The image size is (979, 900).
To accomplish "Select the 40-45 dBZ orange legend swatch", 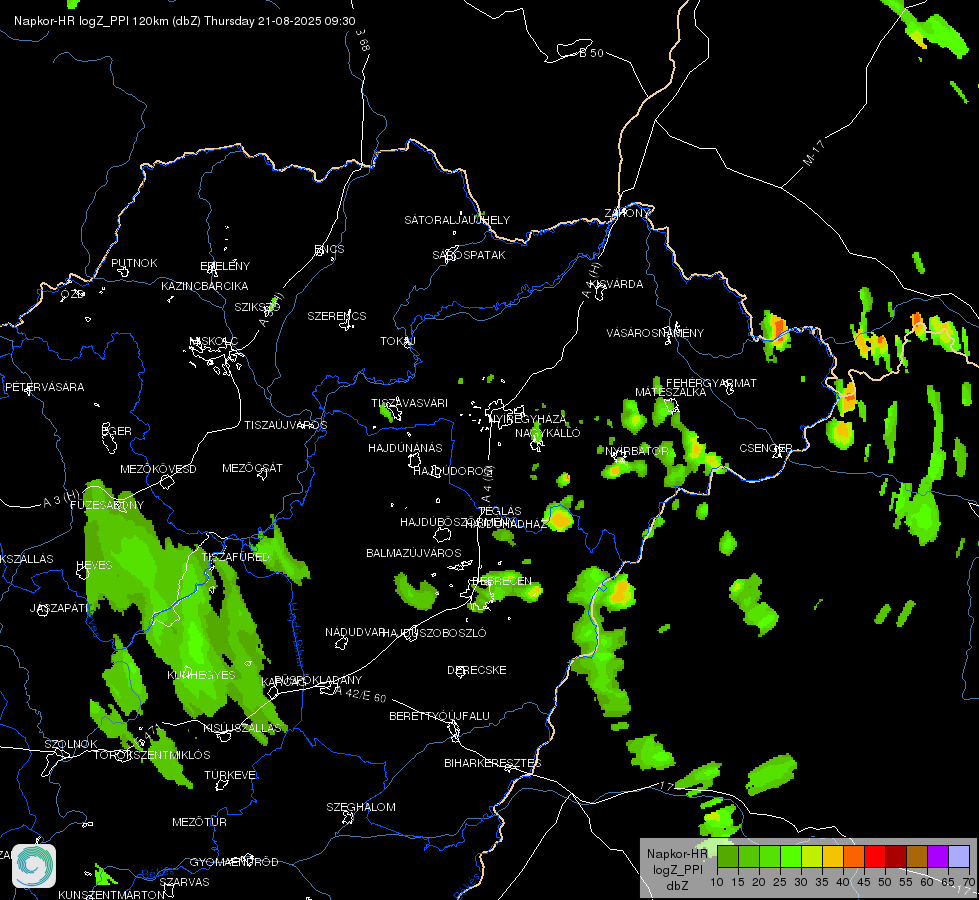I will coord(854,856).
